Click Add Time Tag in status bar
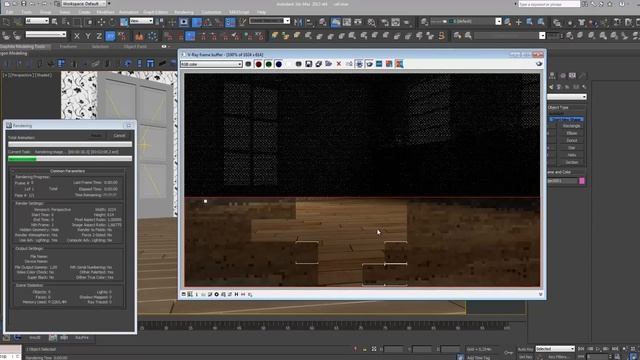The width and height of the screenshot is (640, 360). [x=478, y=358]
